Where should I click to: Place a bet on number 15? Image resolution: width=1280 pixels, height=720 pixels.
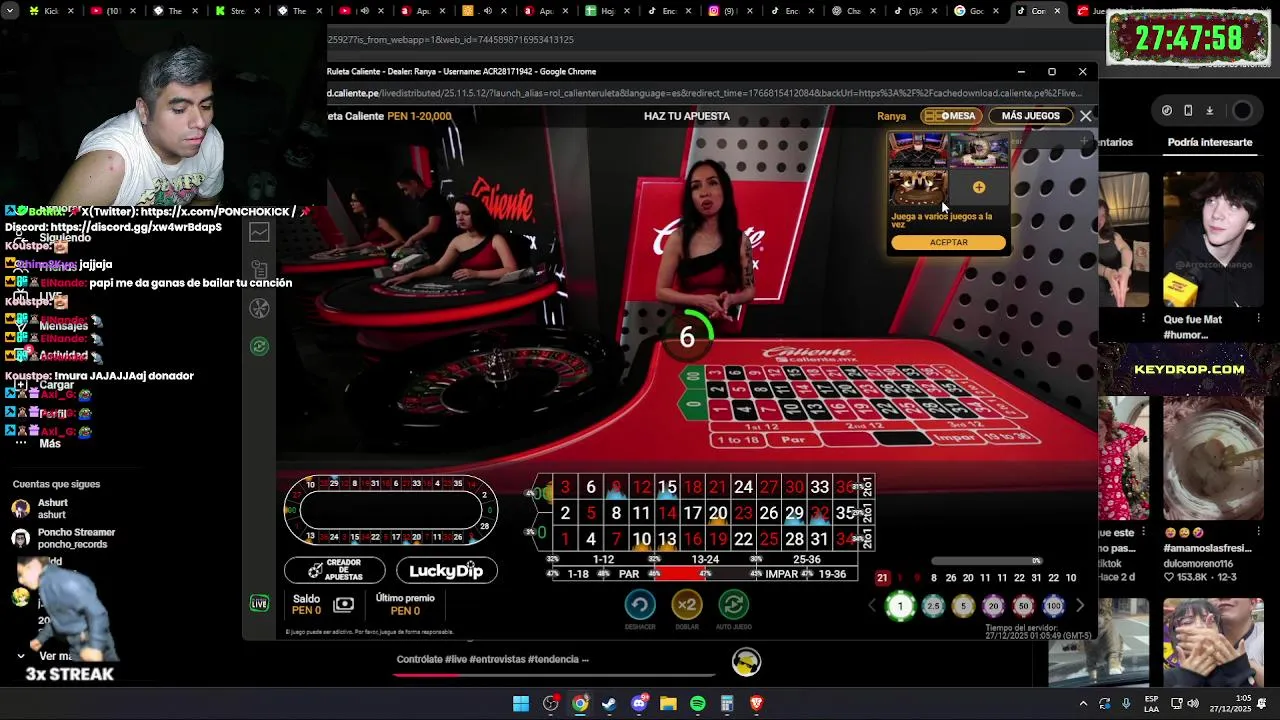(667, 487)
